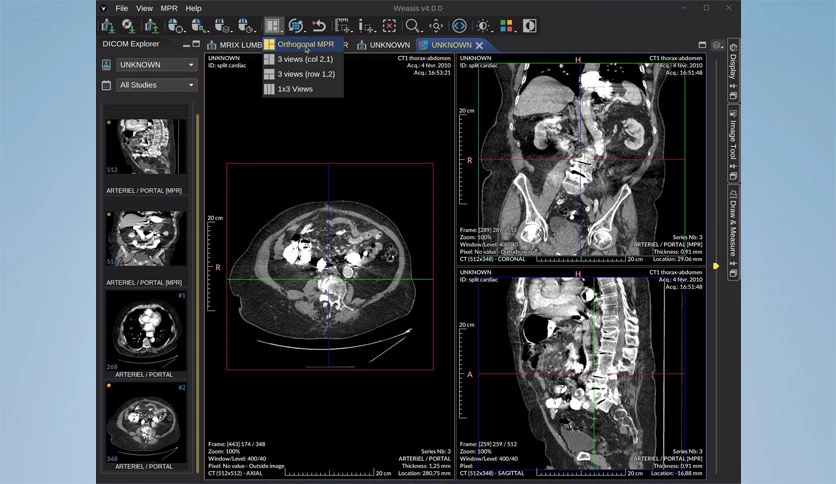Select the measurement tool dropdown icon
The width and height of the screenshot is (836, 484).
pyautogui.click(x=342, y=26)
